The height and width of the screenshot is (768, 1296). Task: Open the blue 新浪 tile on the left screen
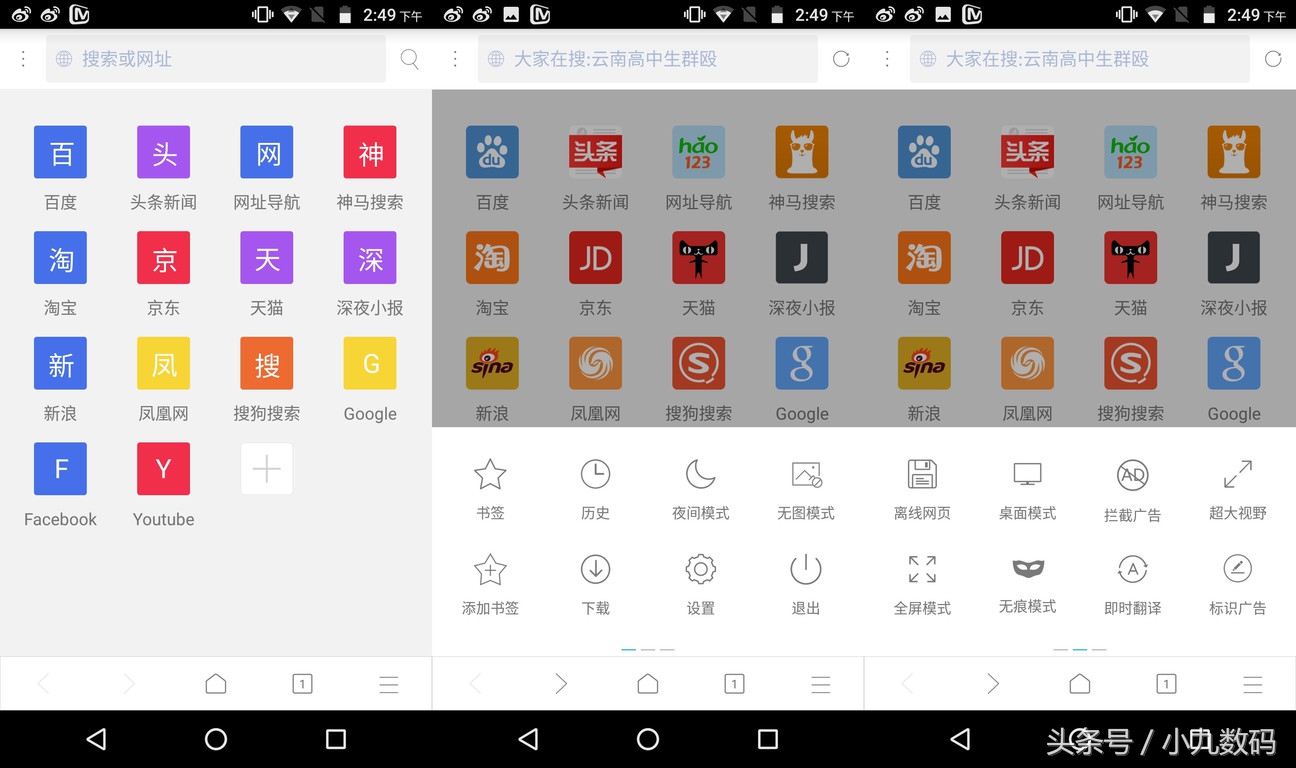pos(61,364)
